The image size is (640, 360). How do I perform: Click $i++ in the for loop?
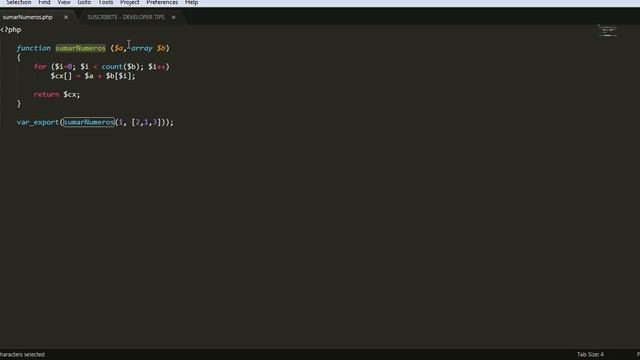157,67
